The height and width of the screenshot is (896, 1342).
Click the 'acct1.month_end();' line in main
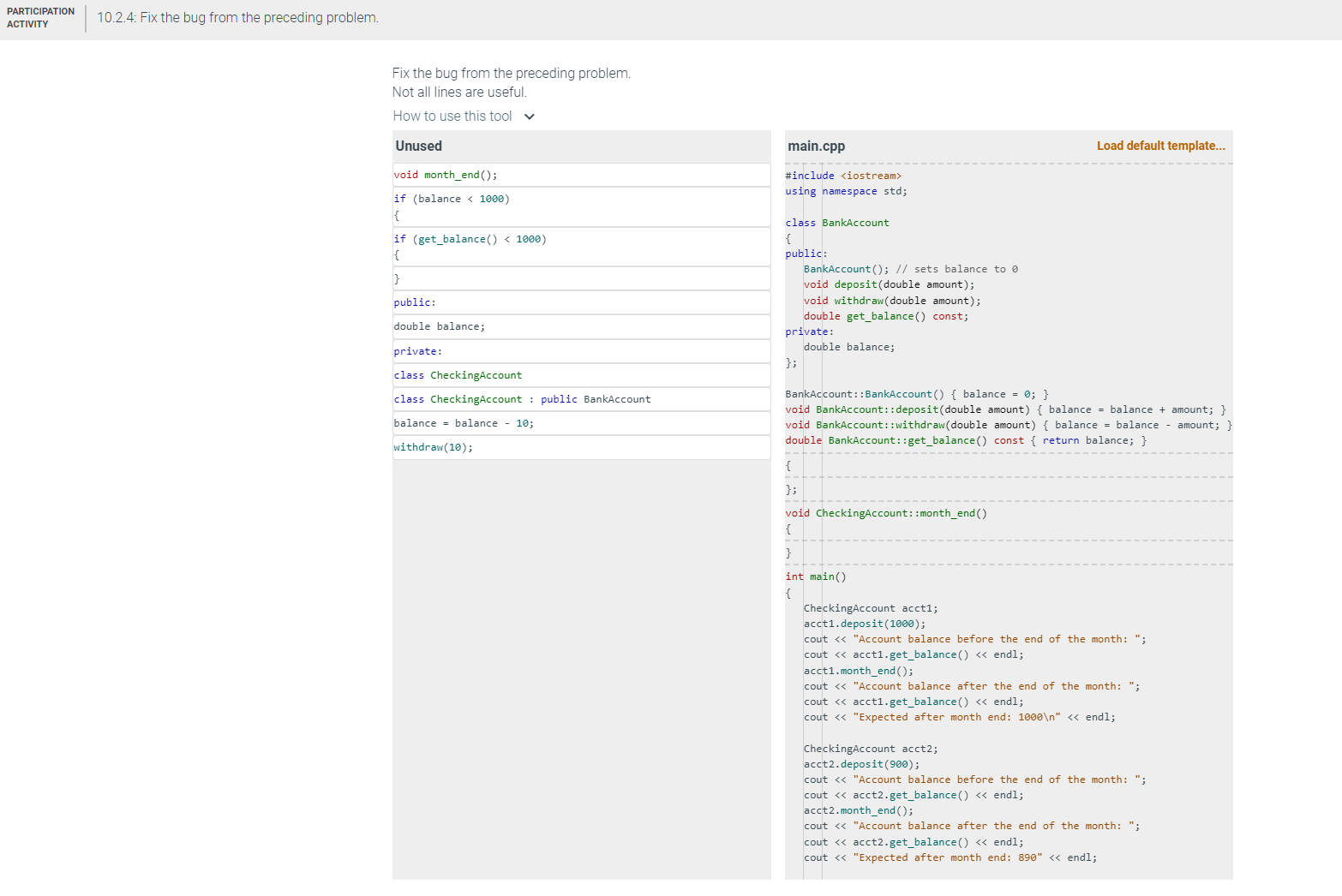pos(859,671)
